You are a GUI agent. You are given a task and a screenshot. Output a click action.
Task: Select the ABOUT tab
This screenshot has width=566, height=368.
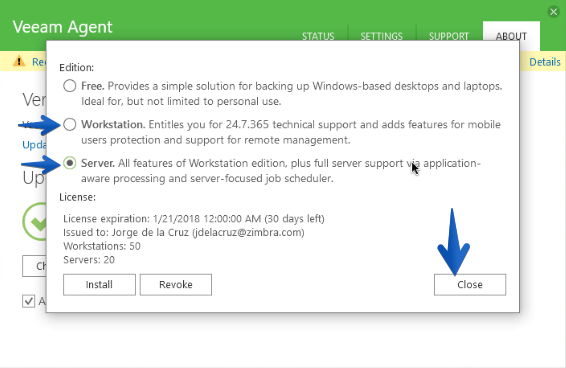click(511, 36)
